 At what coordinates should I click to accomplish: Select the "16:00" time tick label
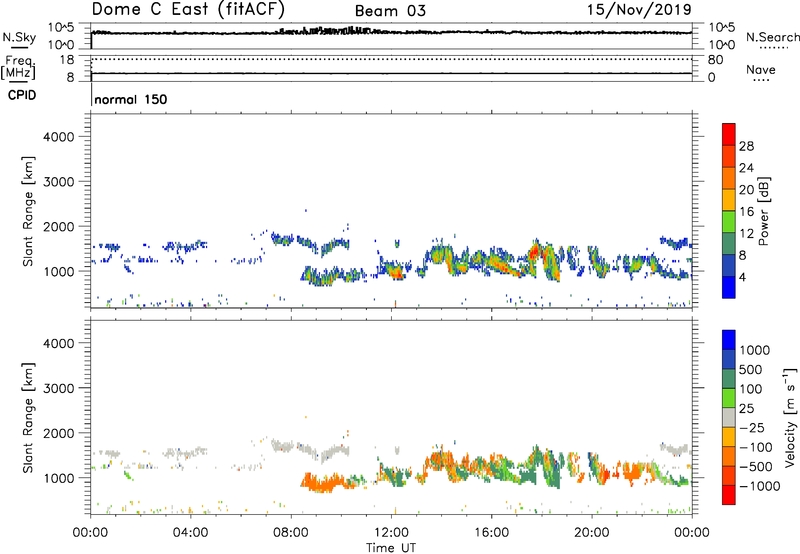pos(491,533)
